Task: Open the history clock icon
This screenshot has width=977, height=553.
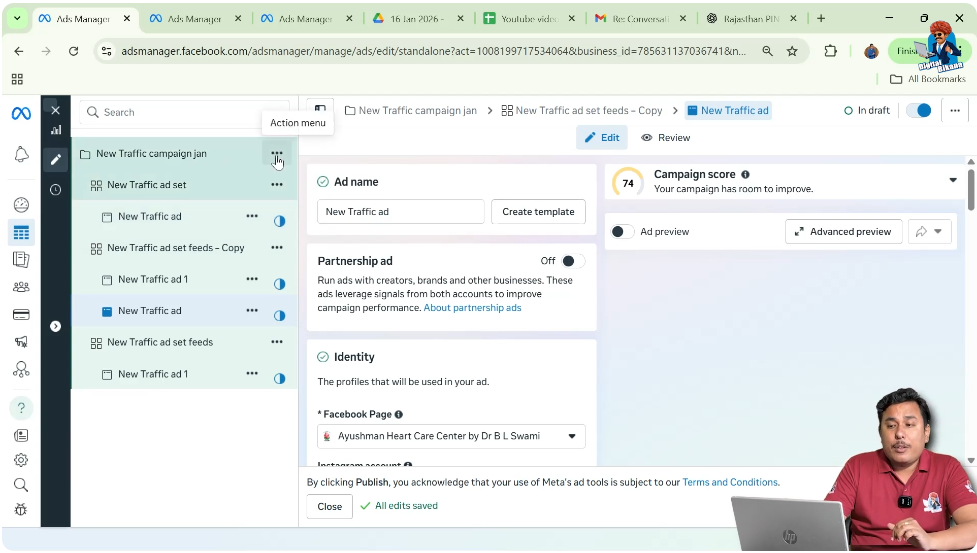Action: [56, 189]
